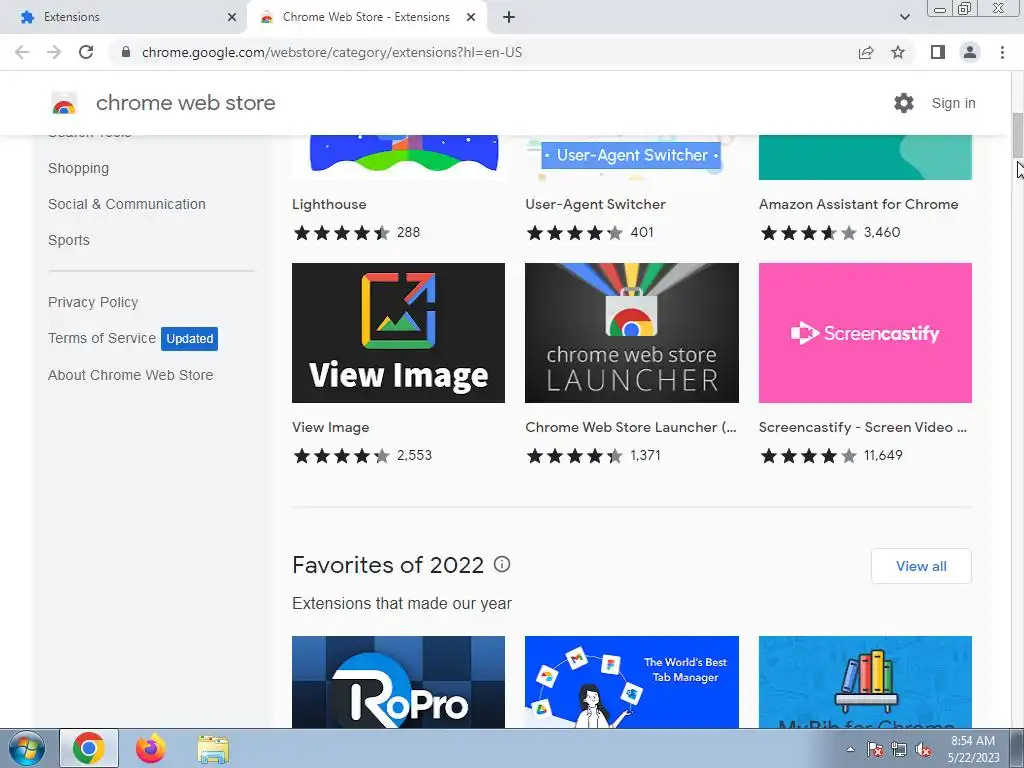Screen dimensions: 1024x768
Task: Open the Lighthouse extension title
Action: tap(329, 204)
